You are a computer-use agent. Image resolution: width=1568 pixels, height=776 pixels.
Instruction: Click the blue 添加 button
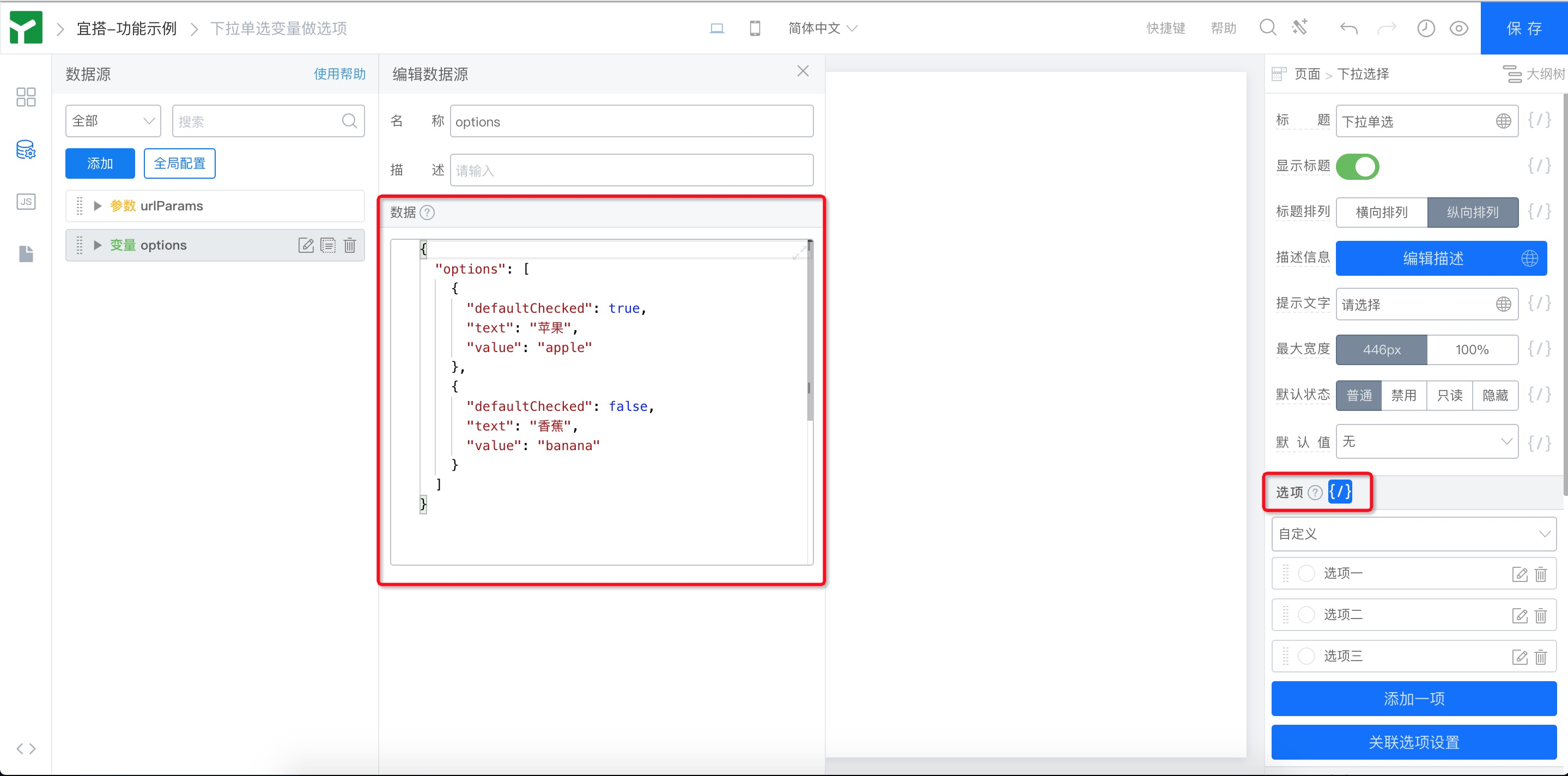(x=100, y=163)
